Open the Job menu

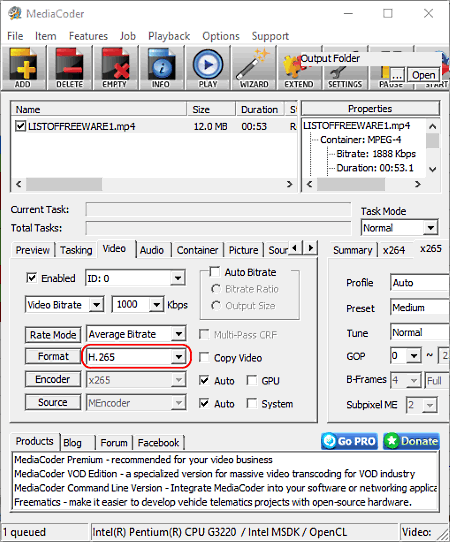[128, 36]
